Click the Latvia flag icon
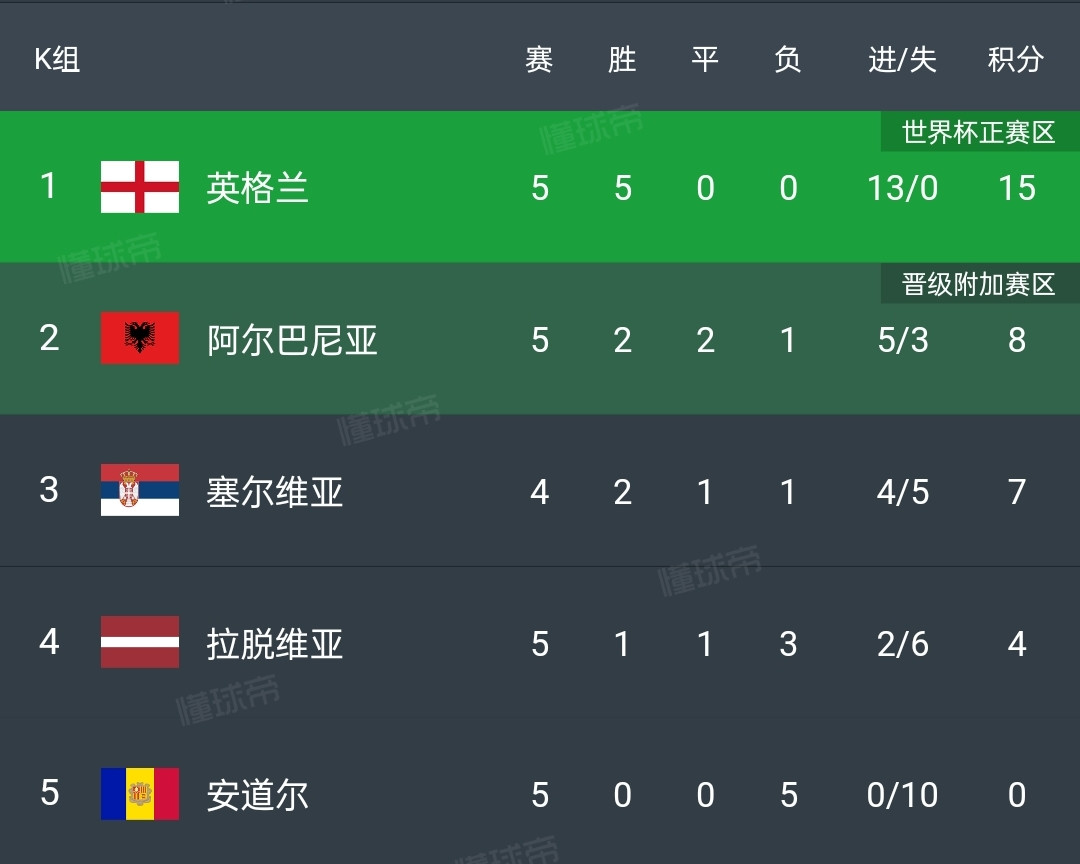The width and height of the screenshot is (1080, 864). (x=140, y=643)
